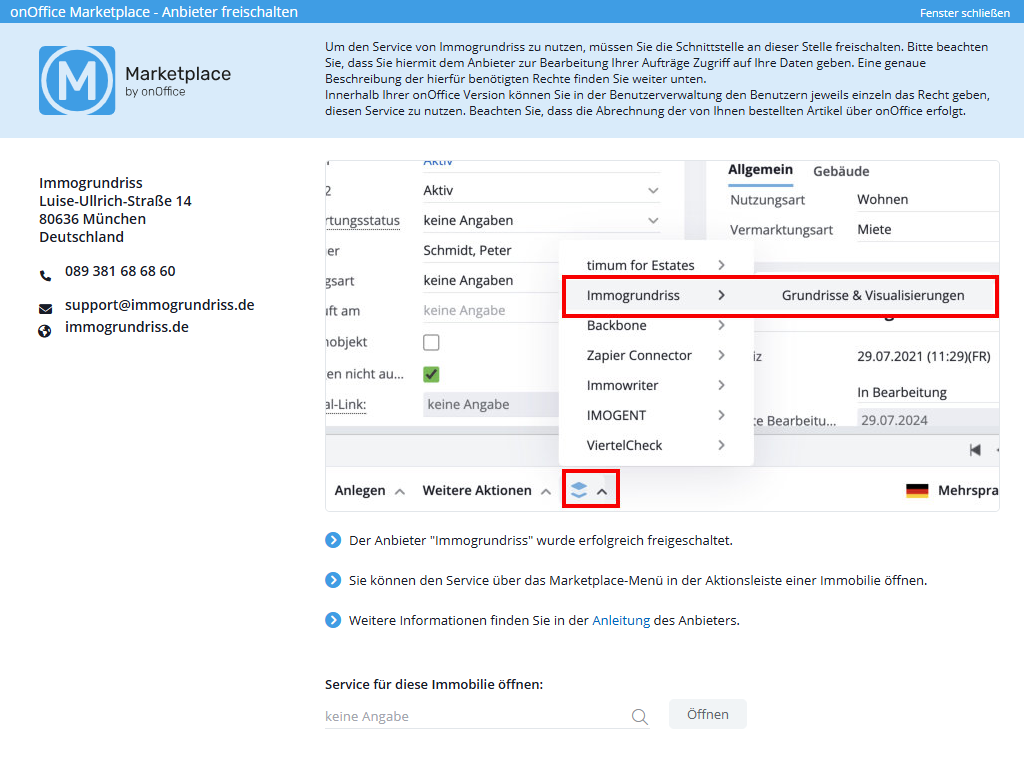The height and width of the screenshot is (767, 1024).
Task: Click the 'Schmidt, Peter' value
Action: (467, 251)
